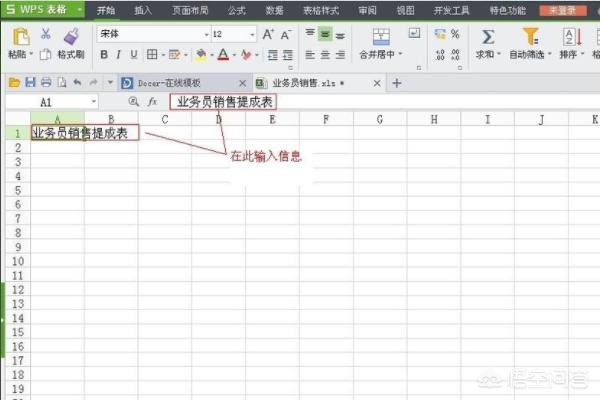Align text right
Viewport: 600px width, 400px height.
tap(340, 55)
